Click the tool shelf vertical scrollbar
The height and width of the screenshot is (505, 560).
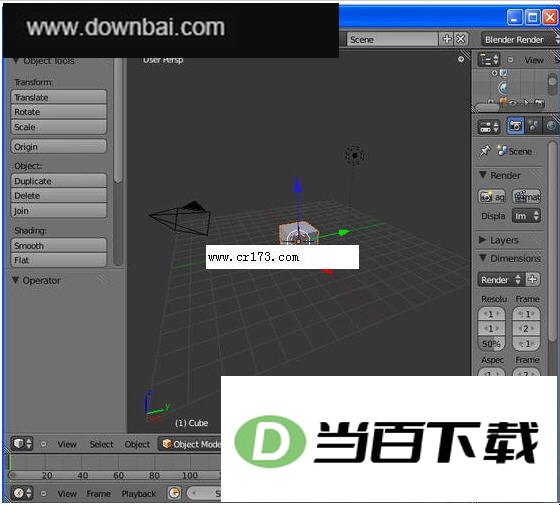(118, 121)
